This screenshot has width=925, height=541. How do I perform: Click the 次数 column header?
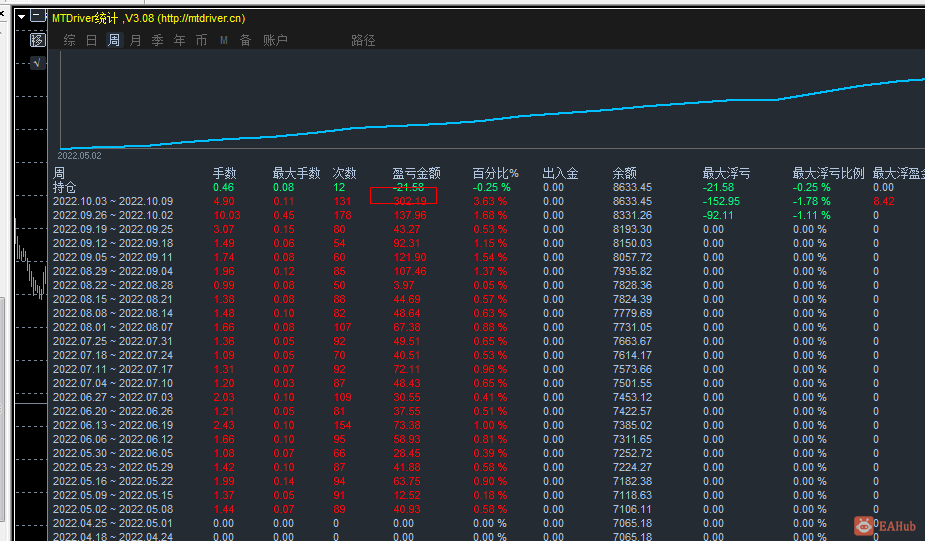click(345, 173)
